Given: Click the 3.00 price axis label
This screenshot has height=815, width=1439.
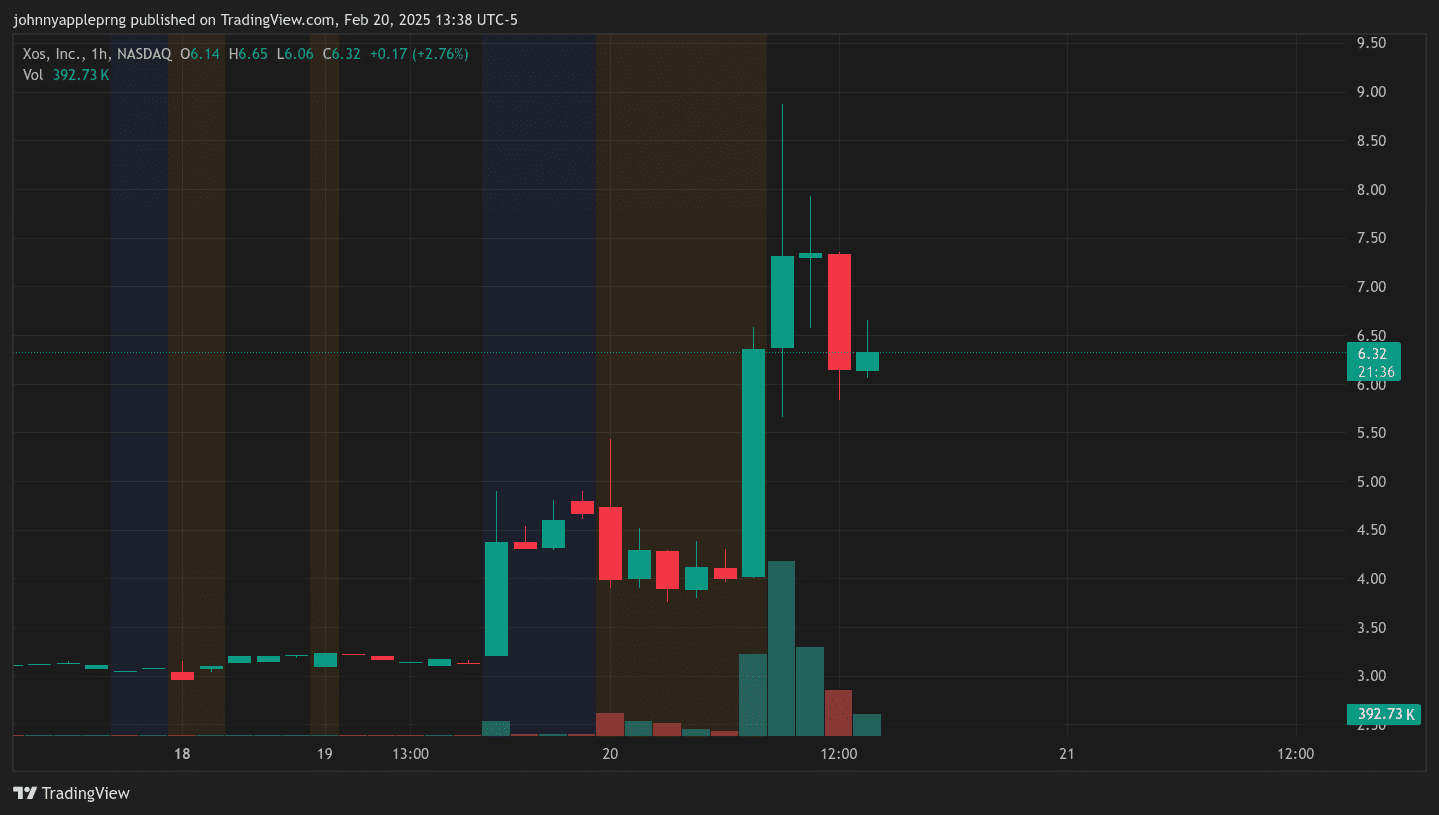Looking at the screenshot, I should pos(1371,676).
